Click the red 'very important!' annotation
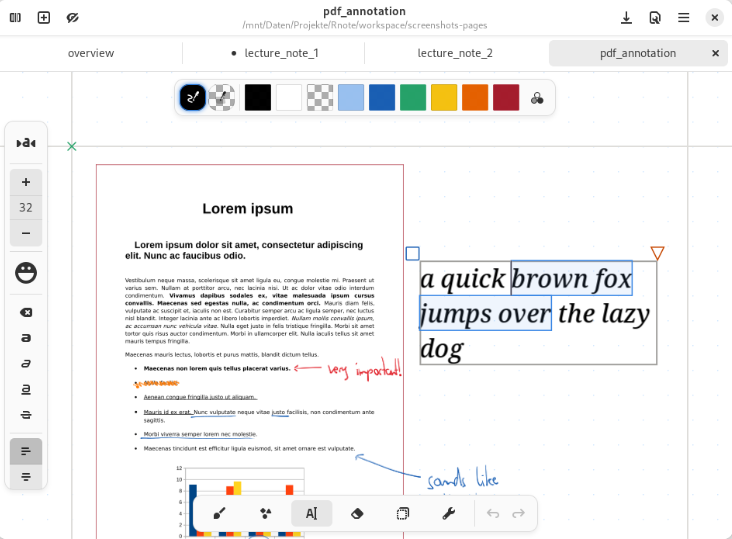Viewport: 732px width, 539px height. [365, 370]
